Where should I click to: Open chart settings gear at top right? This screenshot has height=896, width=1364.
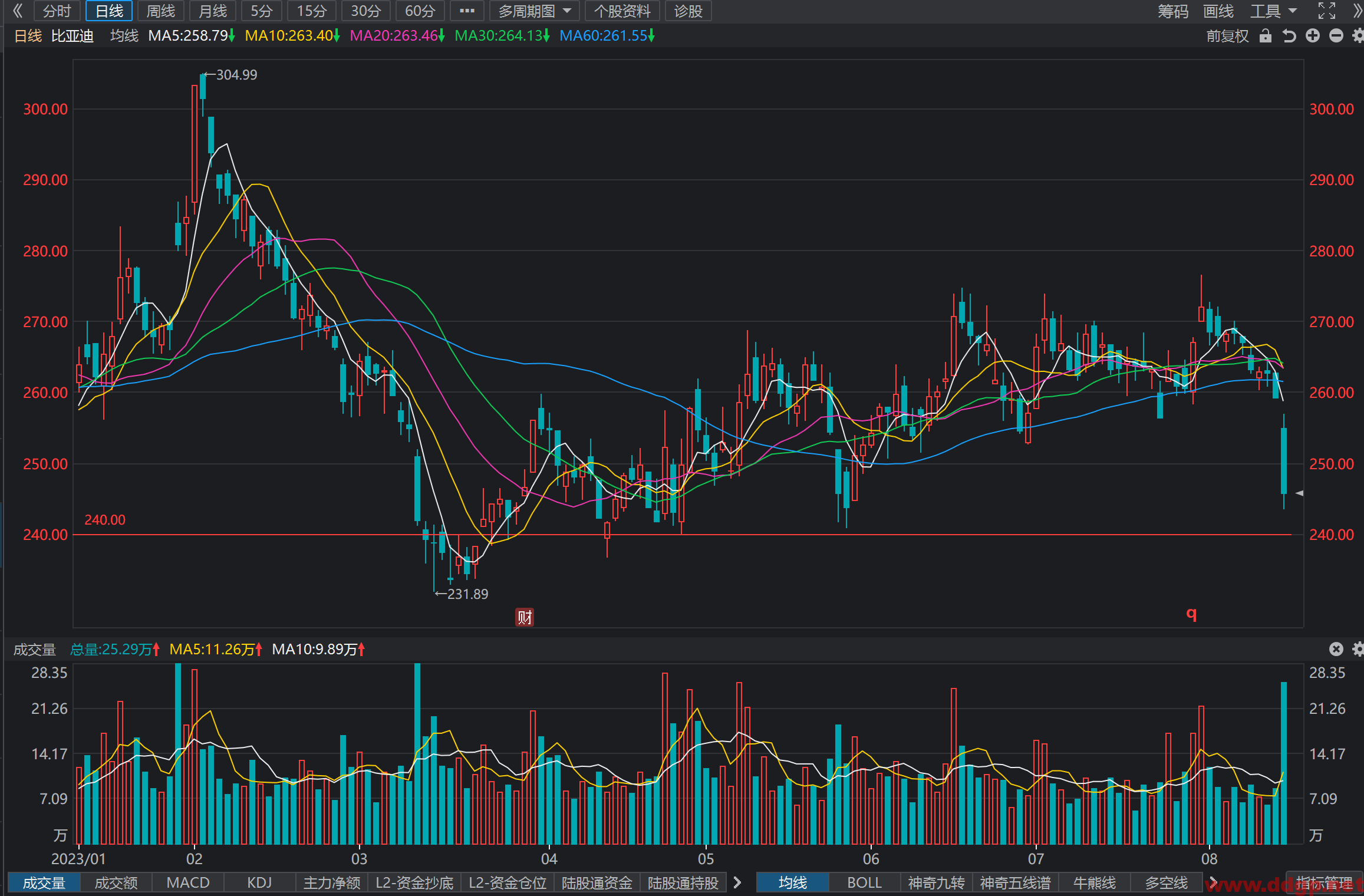click(1358, 36)
